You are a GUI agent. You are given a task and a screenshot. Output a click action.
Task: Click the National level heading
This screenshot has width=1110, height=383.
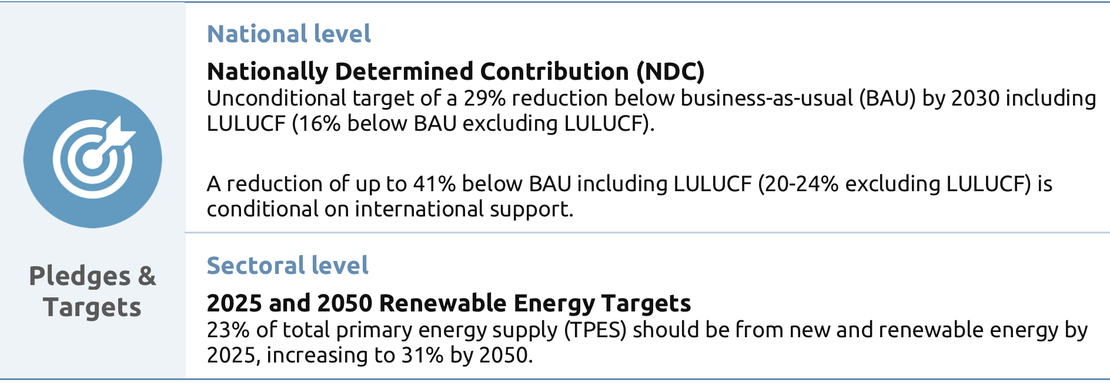(x=289, y=34)
